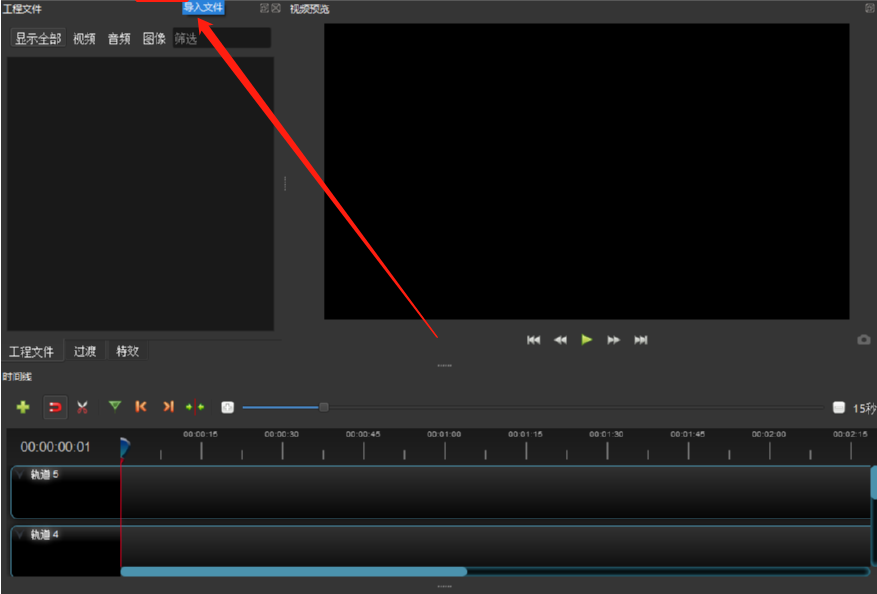
Task: Switch to the 过渡 tab
Action: click(85, 351)
